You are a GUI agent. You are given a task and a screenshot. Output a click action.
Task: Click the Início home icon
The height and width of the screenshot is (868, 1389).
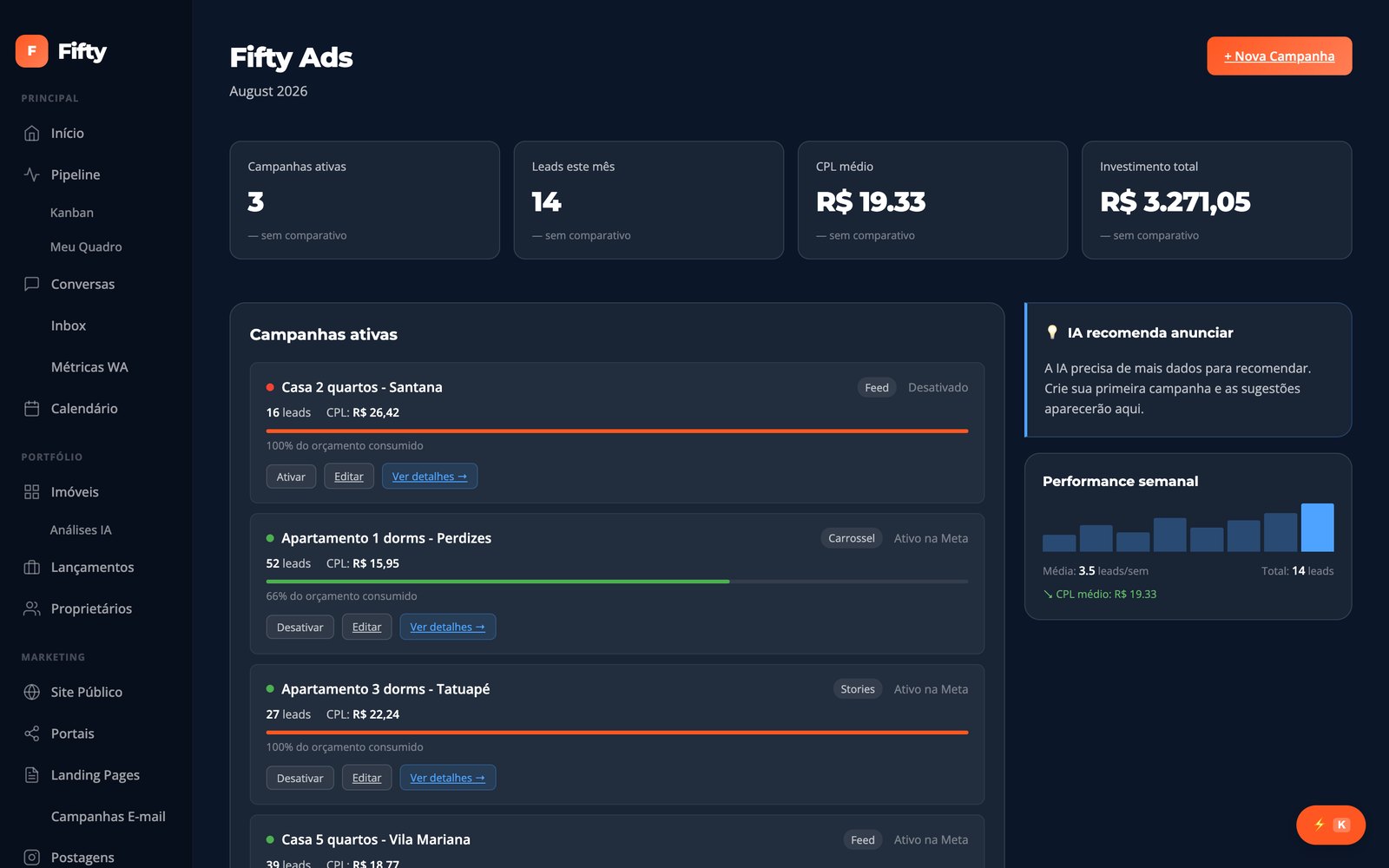[x=32, y=133]
